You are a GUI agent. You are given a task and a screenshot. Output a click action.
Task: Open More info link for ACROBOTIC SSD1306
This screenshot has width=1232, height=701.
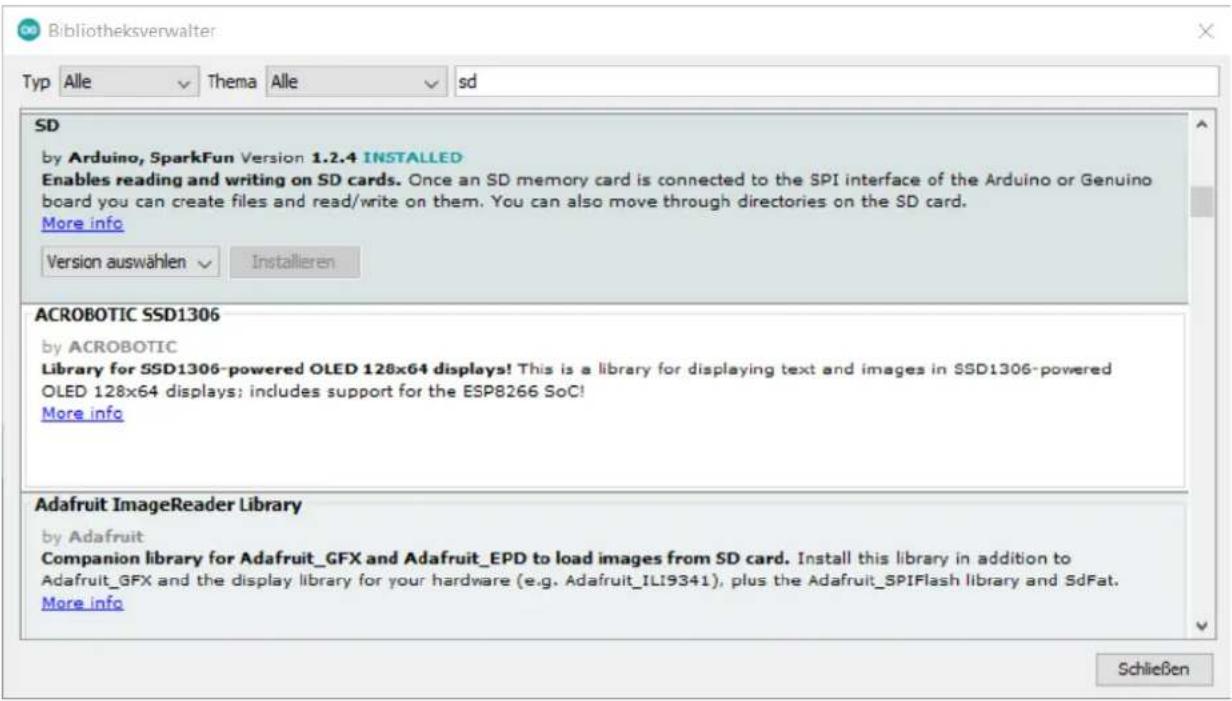click(82, 414)
